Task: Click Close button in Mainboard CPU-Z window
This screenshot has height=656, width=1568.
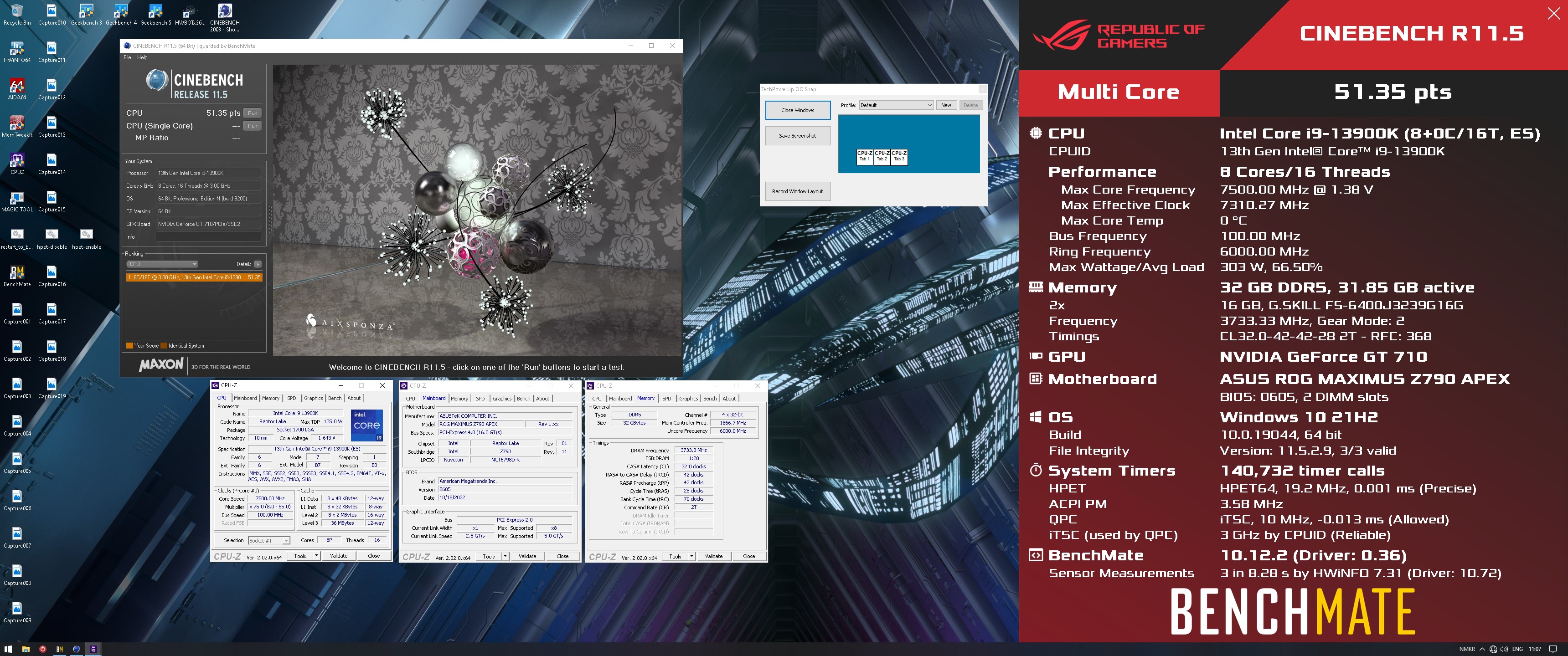Action: click(x=562, y=556)
